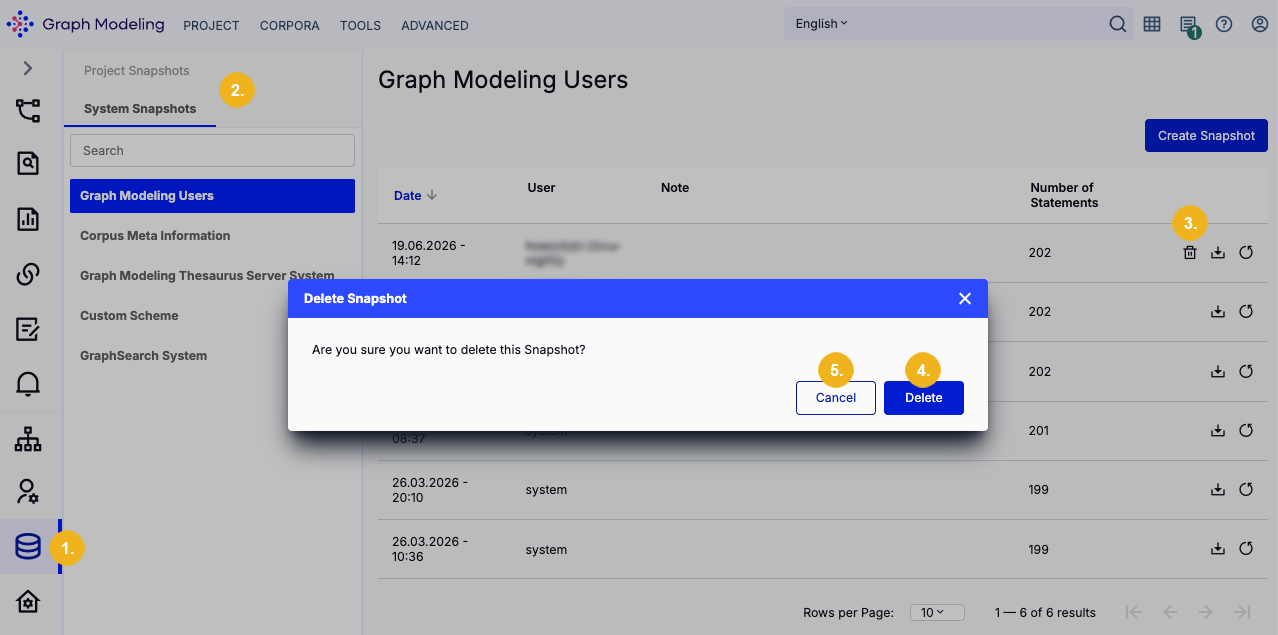The height and width of the screenshot is (635, 1278).
Task: Download the snapshot with 201 statements
Action: click(x=1218, y=431)
